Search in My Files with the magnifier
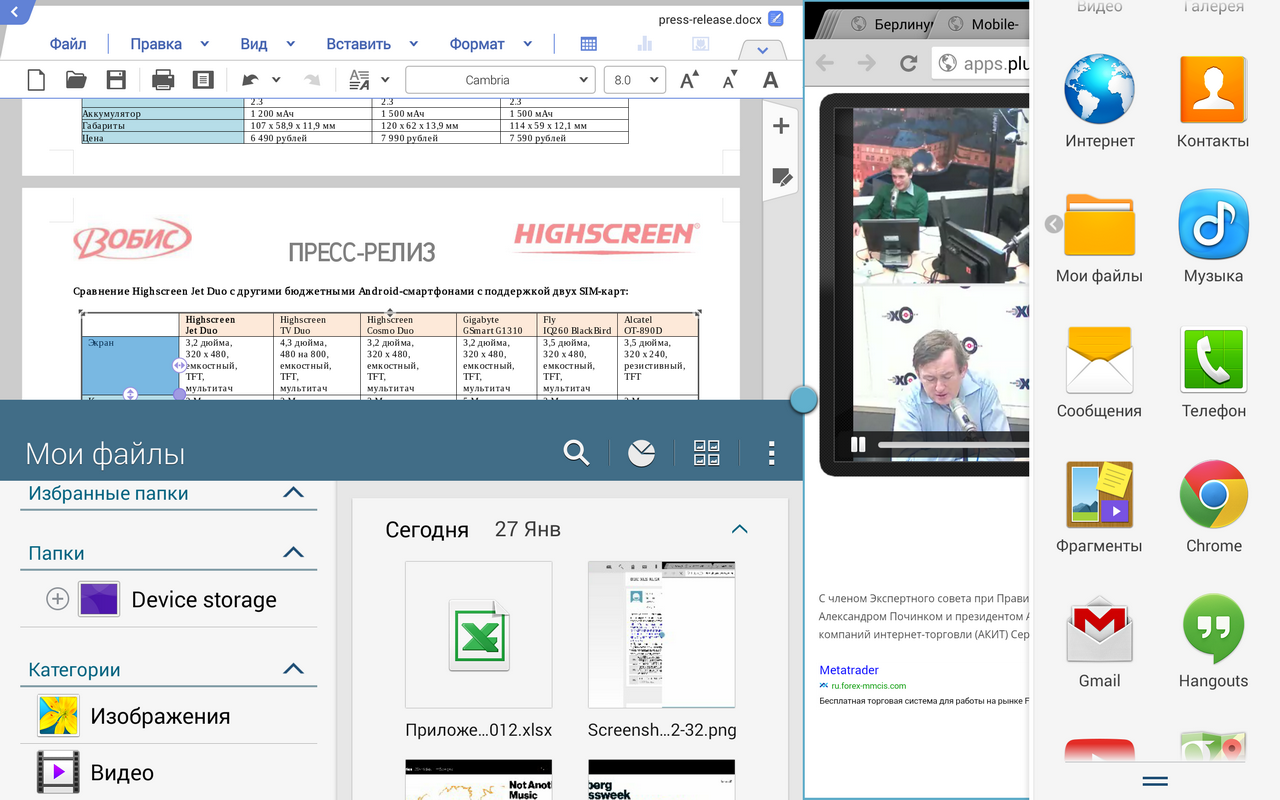Image resolution: width=1280 pixels, height=800 pixels. [576, 453]
